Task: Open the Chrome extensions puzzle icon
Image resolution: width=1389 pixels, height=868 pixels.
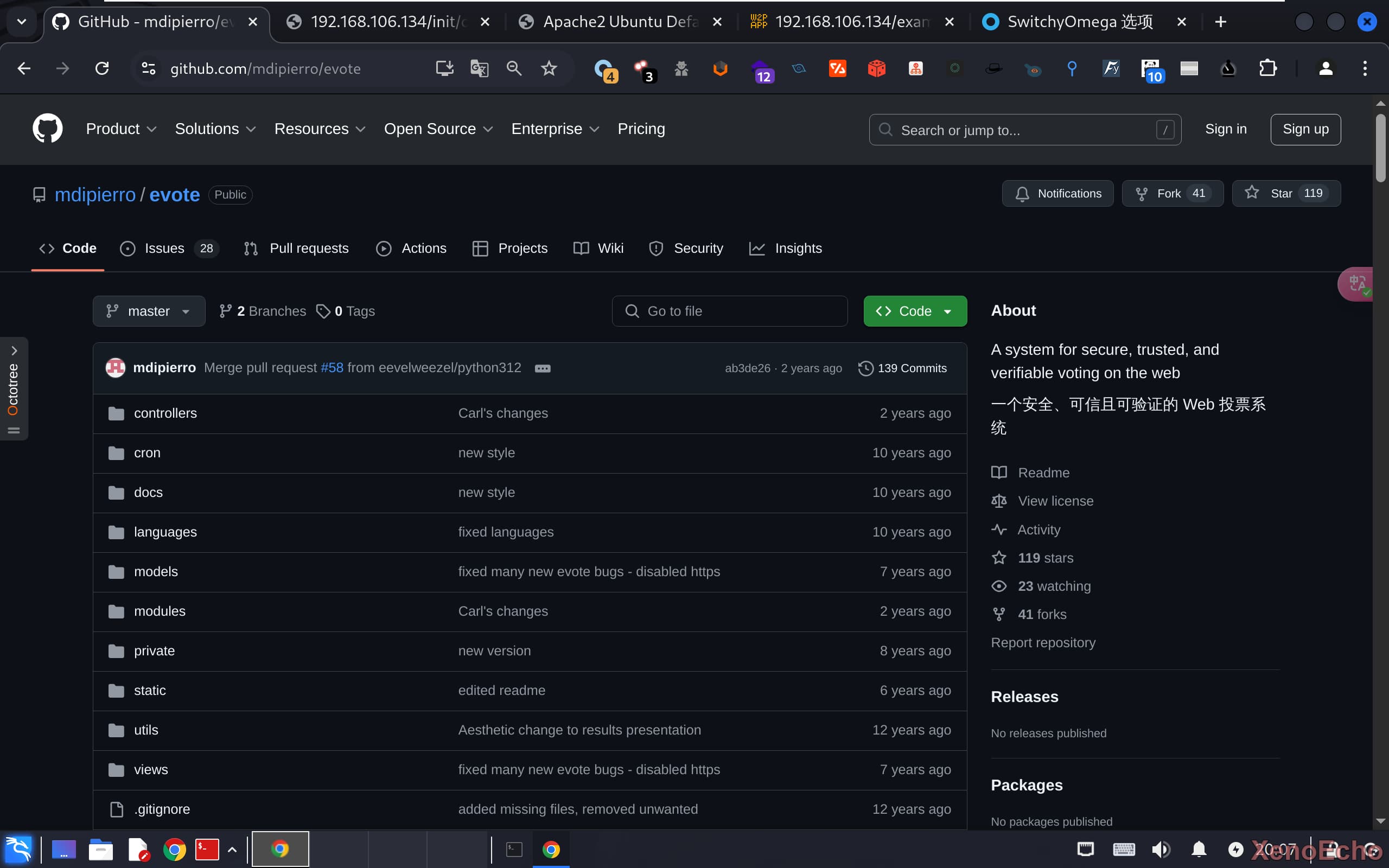Action: point(1267,69)
